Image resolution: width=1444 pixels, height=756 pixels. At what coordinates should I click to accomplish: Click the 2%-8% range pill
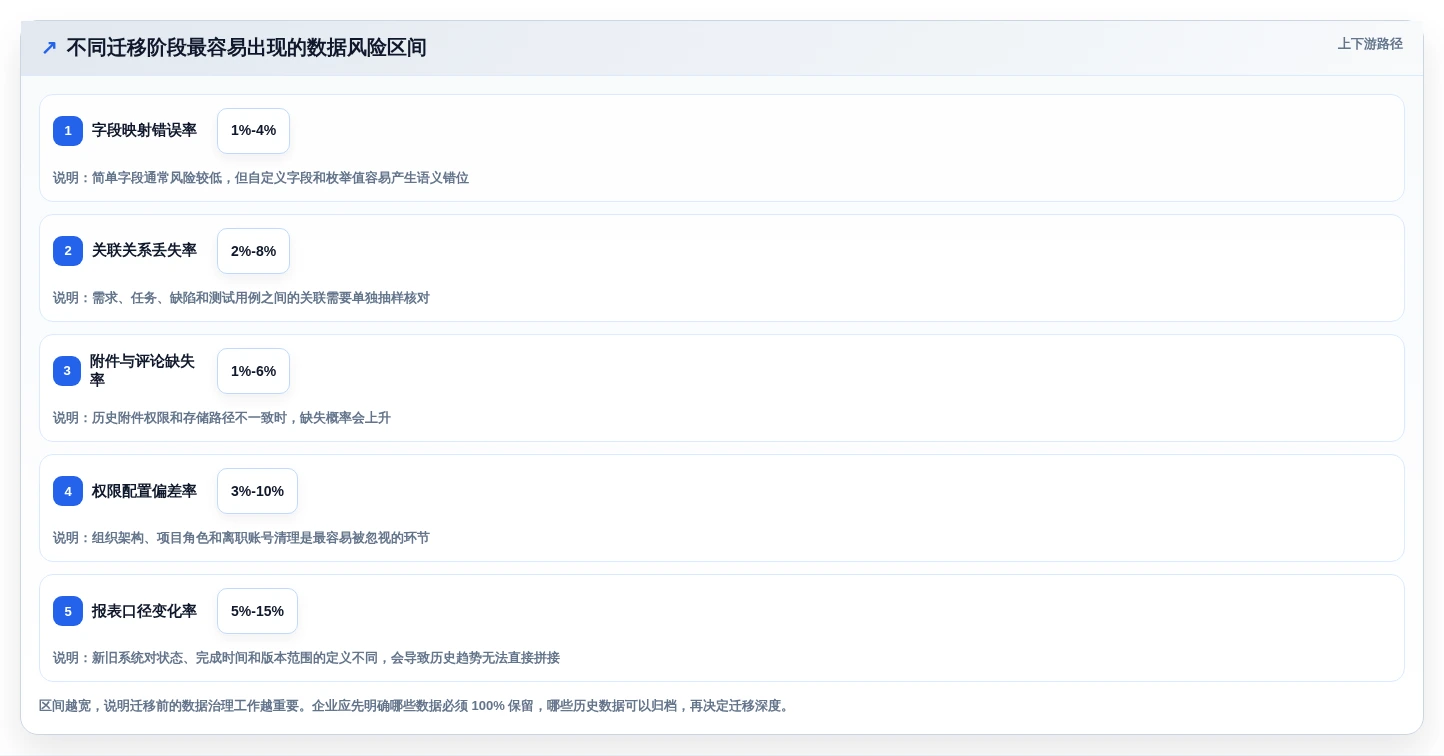click(253, 251)
